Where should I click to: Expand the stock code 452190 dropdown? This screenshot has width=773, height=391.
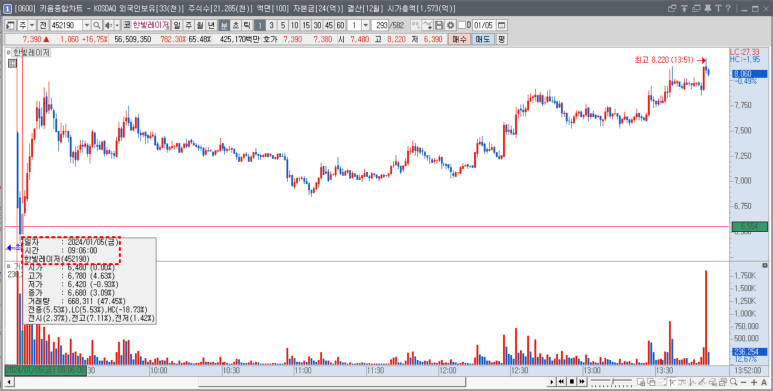87,25
